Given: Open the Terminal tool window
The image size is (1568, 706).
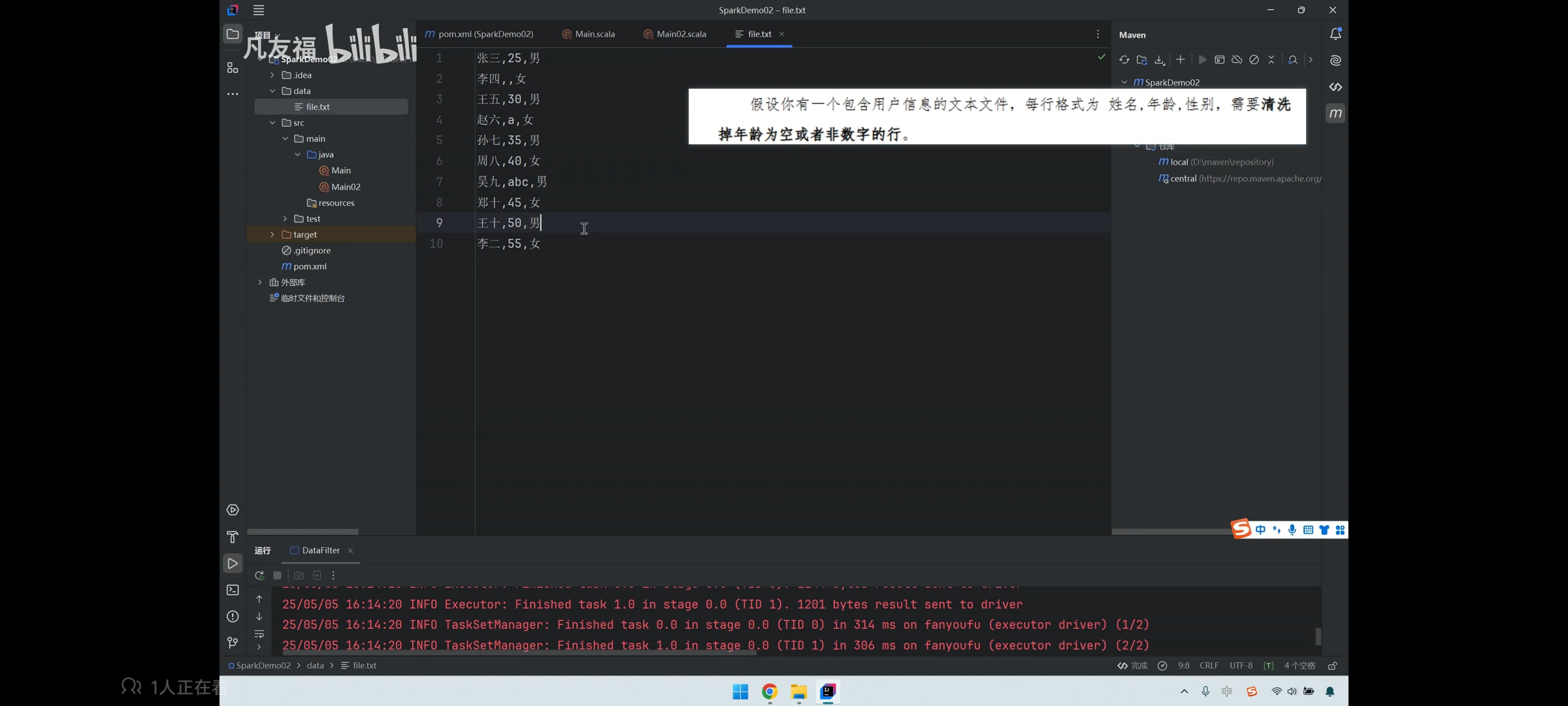Looking at the screenshot, I should coord(233,590).
